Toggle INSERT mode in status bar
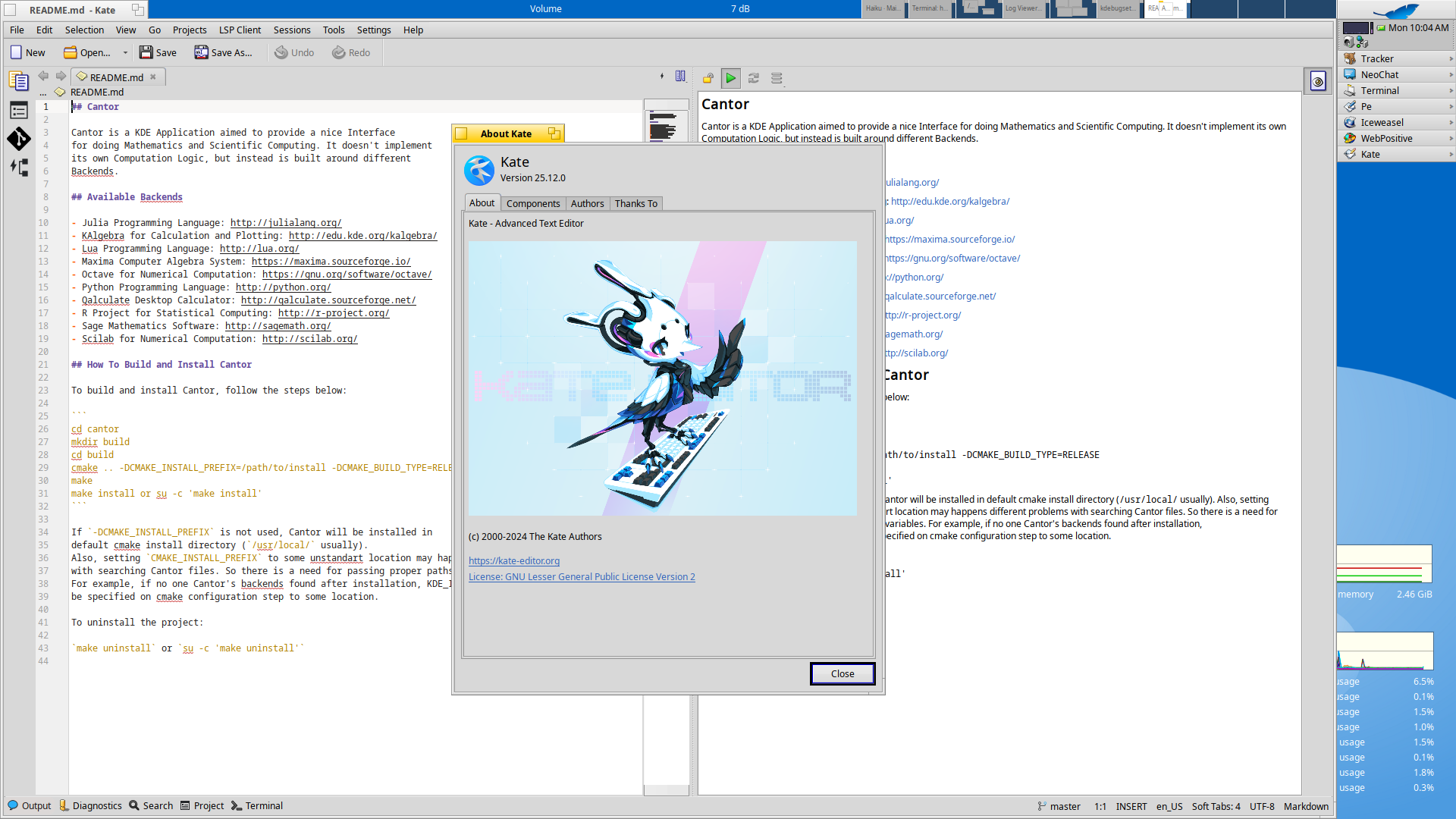The image size is (1456, 819). 1131,806
